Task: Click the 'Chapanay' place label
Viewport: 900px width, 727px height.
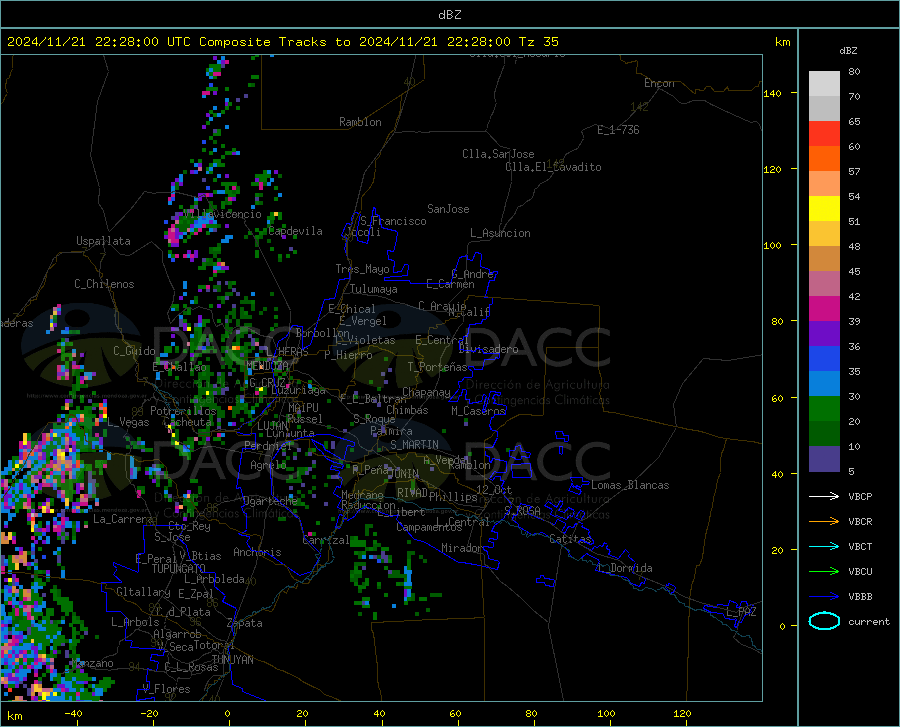Action: [426, 392]
